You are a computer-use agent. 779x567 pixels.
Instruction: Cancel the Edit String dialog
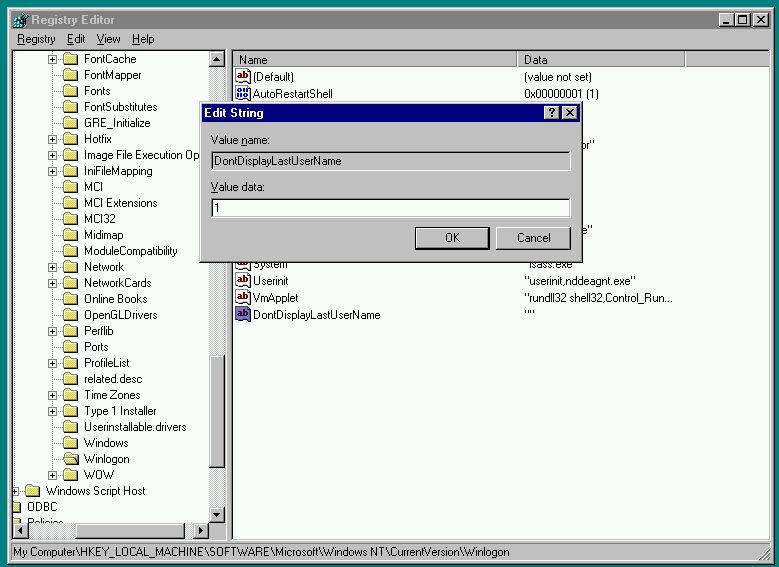(x=533, y=238)
